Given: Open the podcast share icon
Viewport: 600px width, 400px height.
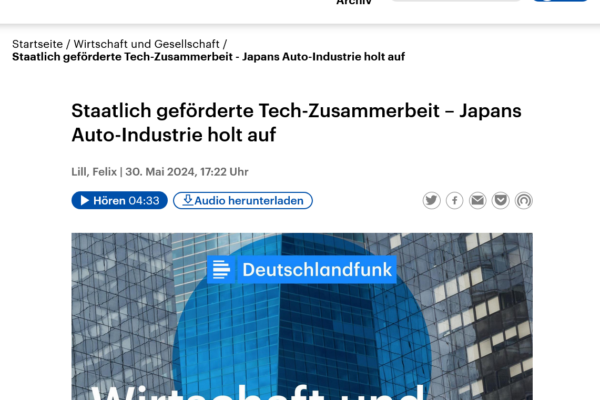Looking at the screenshot, I should (x=524, y=201).
